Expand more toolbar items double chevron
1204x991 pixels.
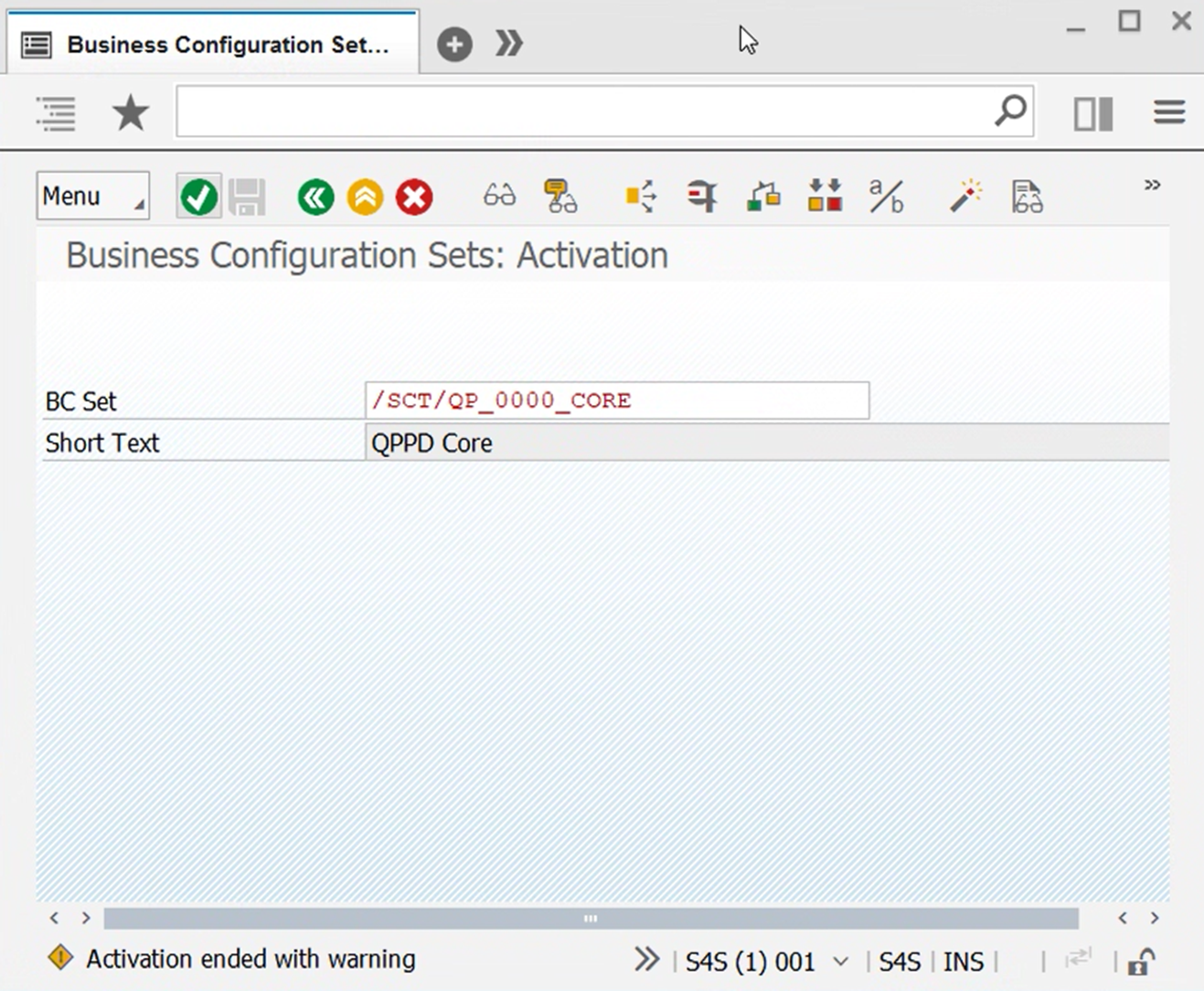click(1152, 186)
